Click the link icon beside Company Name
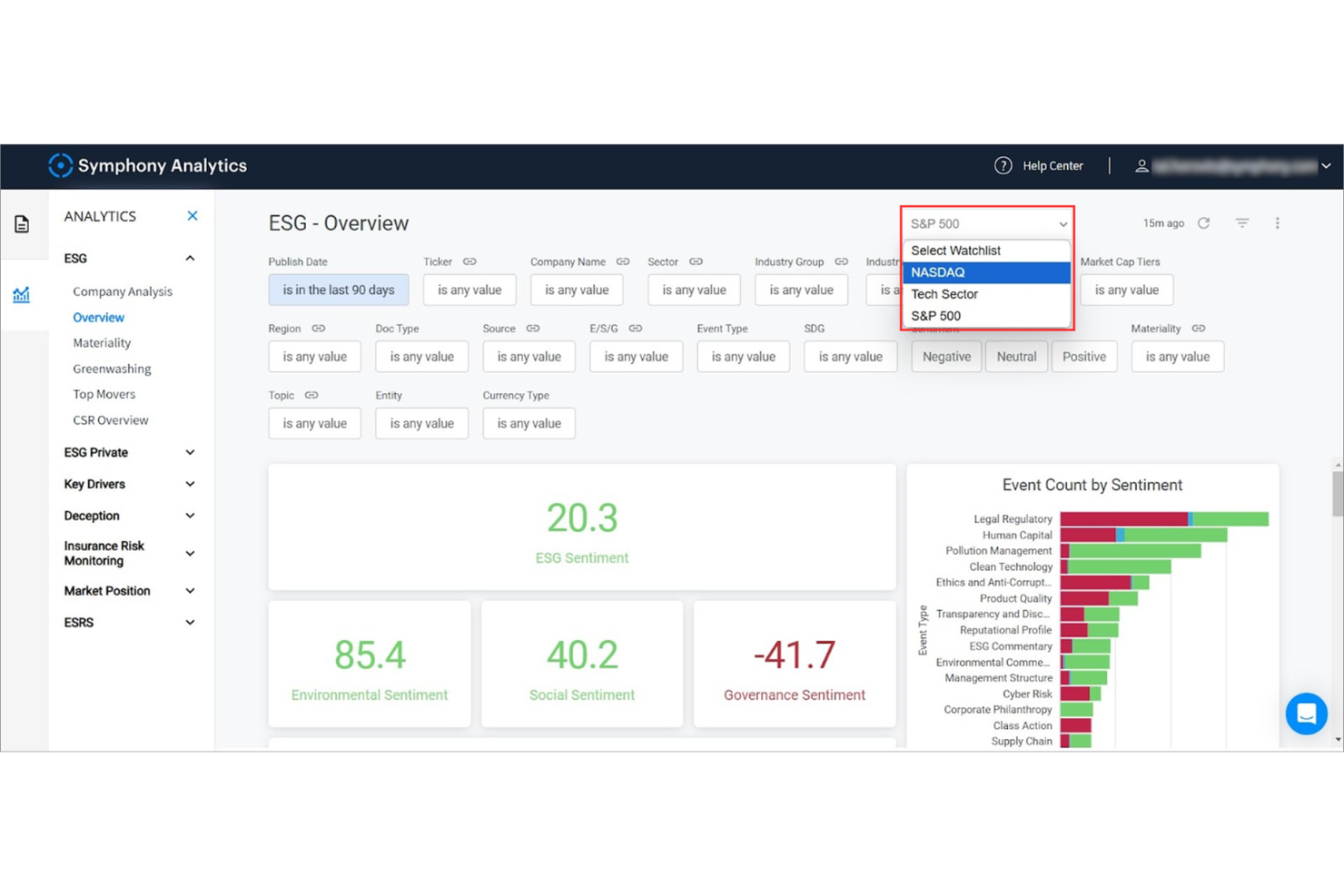Image resolution: width=1344 pixels, height=896 pixels. point(623,261)
